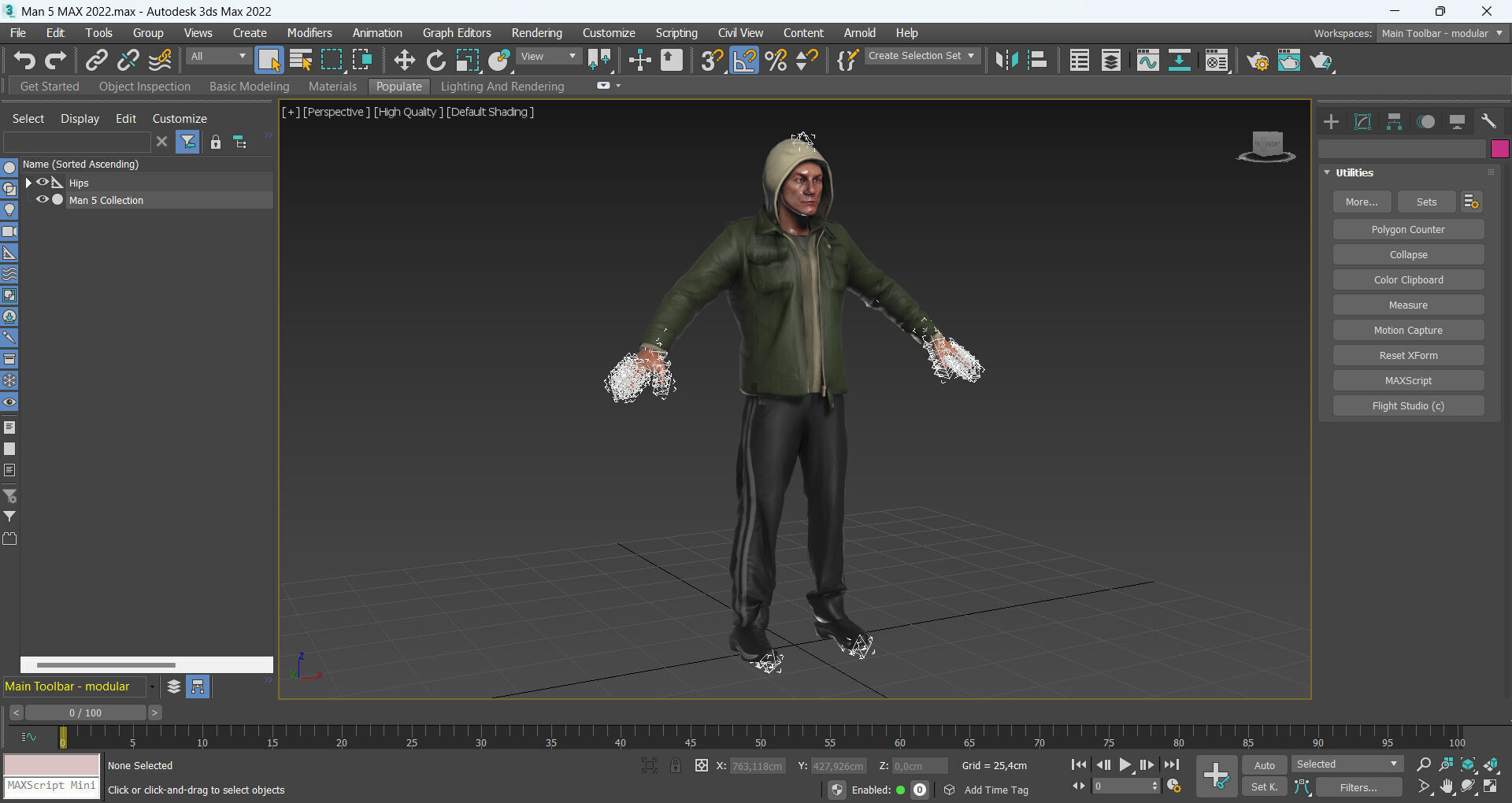Toggle visibility eye of Hips object
Image resolution: width=1512 pixels, height=803 pixels.
coord(43,183)
